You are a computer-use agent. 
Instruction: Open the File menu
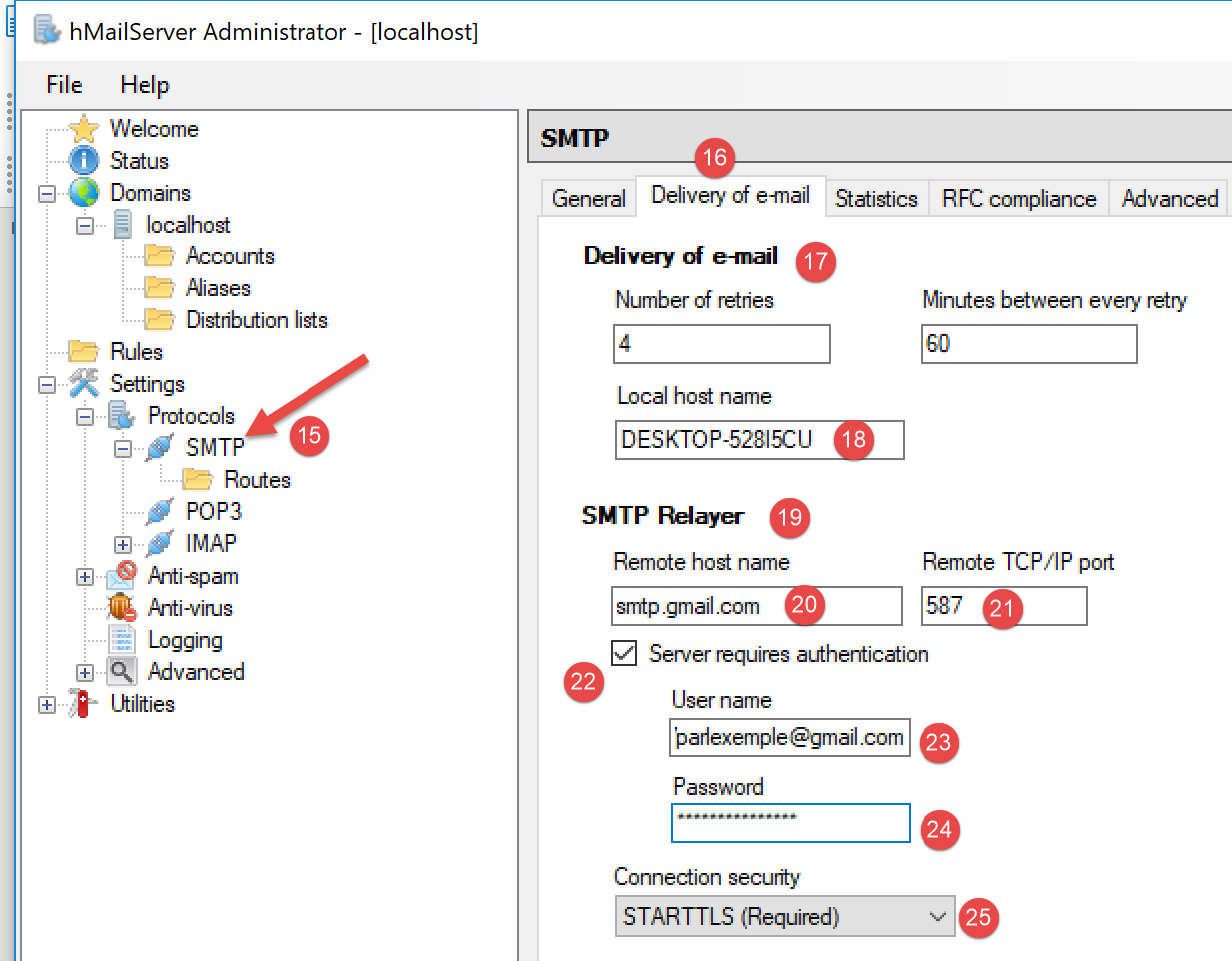[64, 85]
